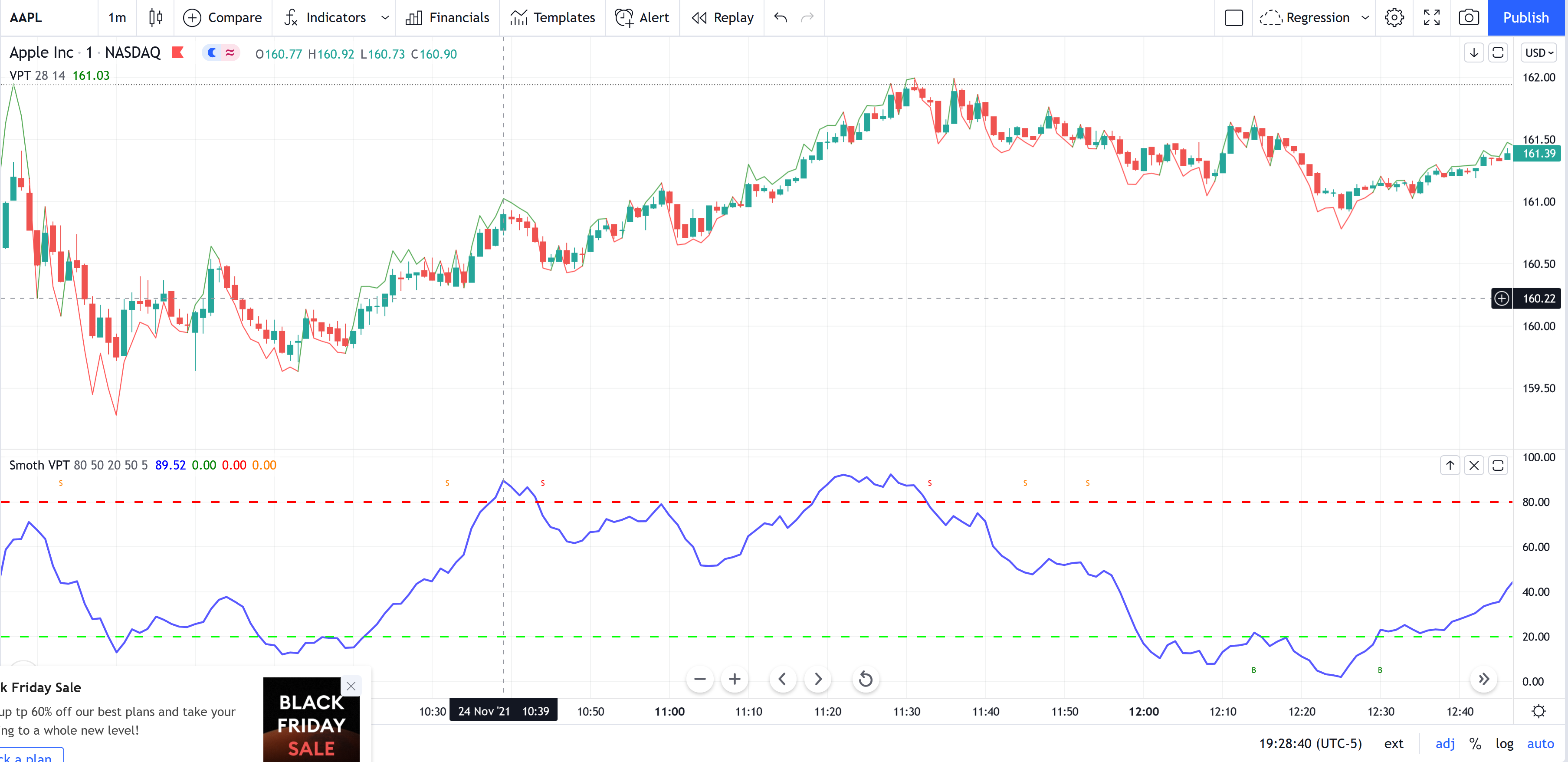The width and height of the screenshot is (1568, 762).
Task: Expand the favorite indicators dropdown arrow
Action: [385, 18]
